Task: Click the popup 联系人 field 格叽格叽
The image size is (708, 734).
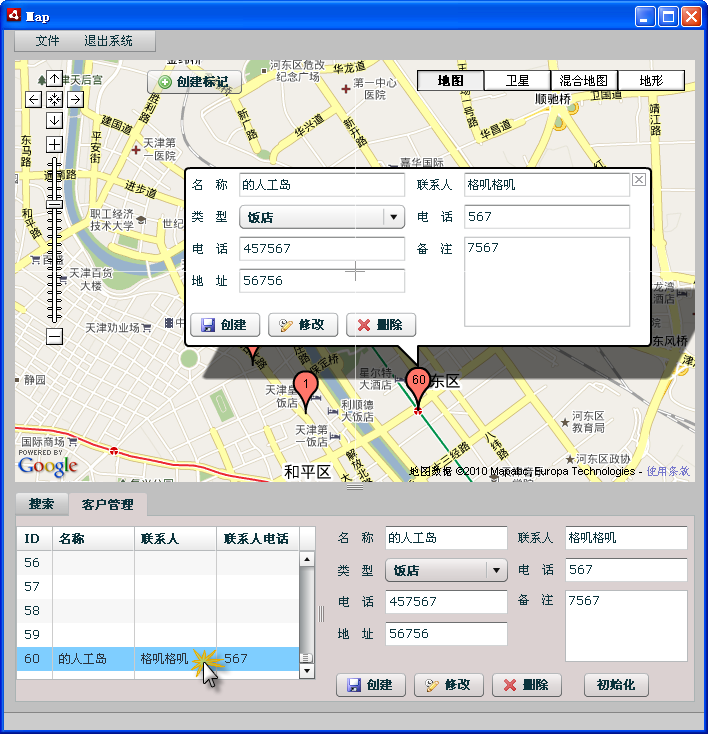Action: [547, 184]
